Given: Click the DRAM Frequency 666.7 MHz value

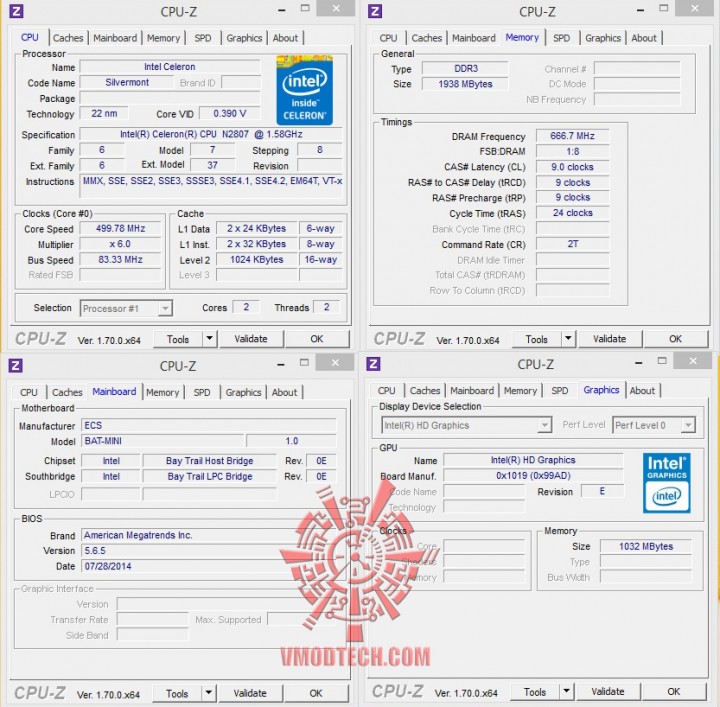Looking at the screenshot, I should (x=572, y=136).
